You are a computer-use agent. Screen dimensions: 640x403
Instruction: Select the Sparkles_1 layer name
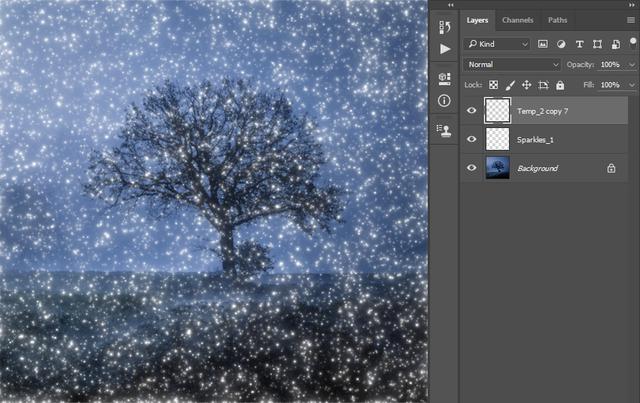pos(535,140)
